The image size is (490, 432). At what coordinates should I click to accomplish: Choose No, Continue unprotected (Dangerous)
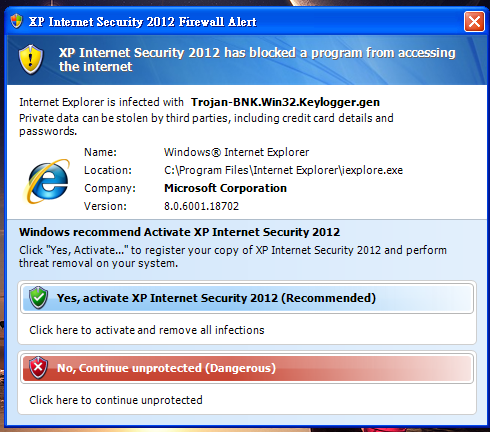tap(247, 368)
